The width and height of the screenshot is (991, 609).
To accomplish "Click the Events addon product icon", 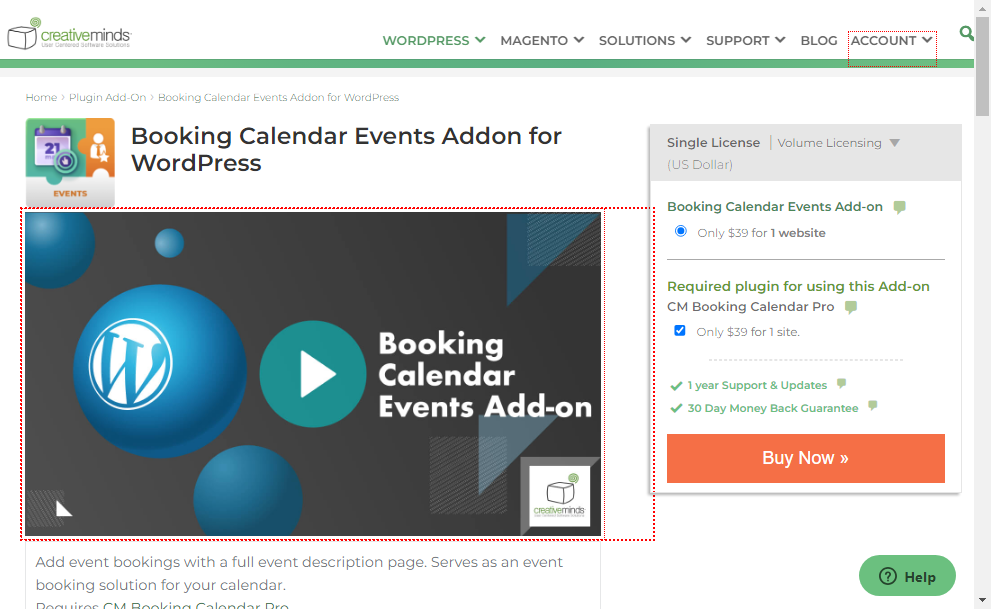I will click(70, 162).
